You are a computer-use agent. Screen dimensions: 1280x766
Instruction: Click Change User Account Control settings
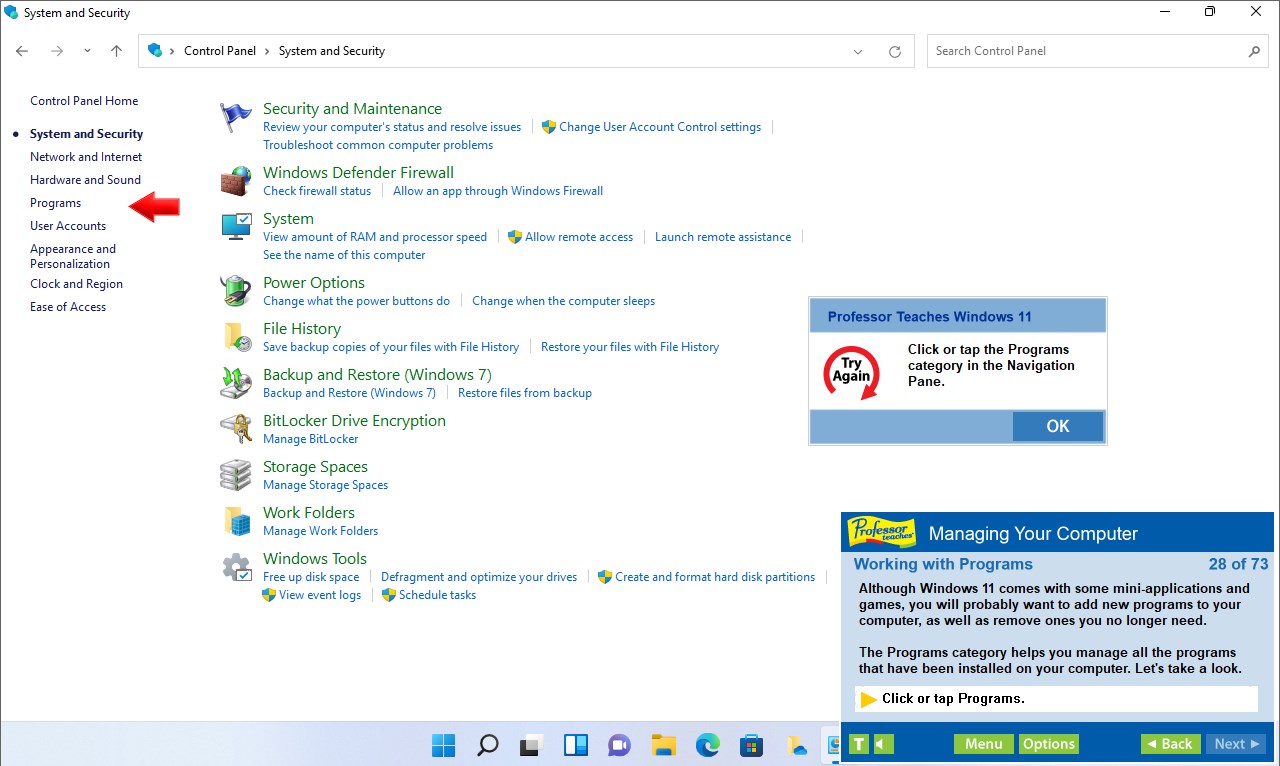660,127
